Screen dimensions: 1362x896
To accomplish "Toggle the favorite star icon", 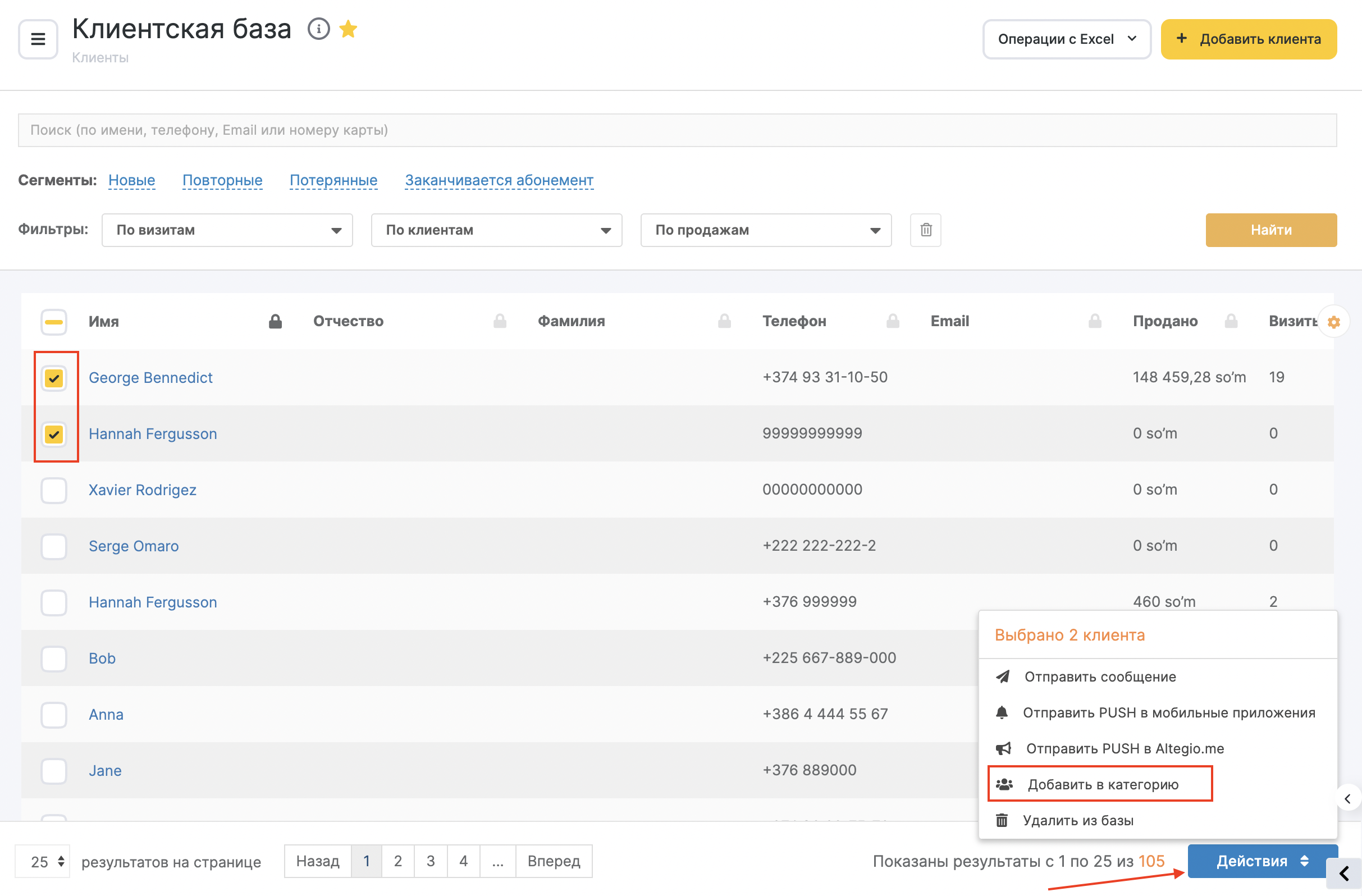I will point(348,29).
